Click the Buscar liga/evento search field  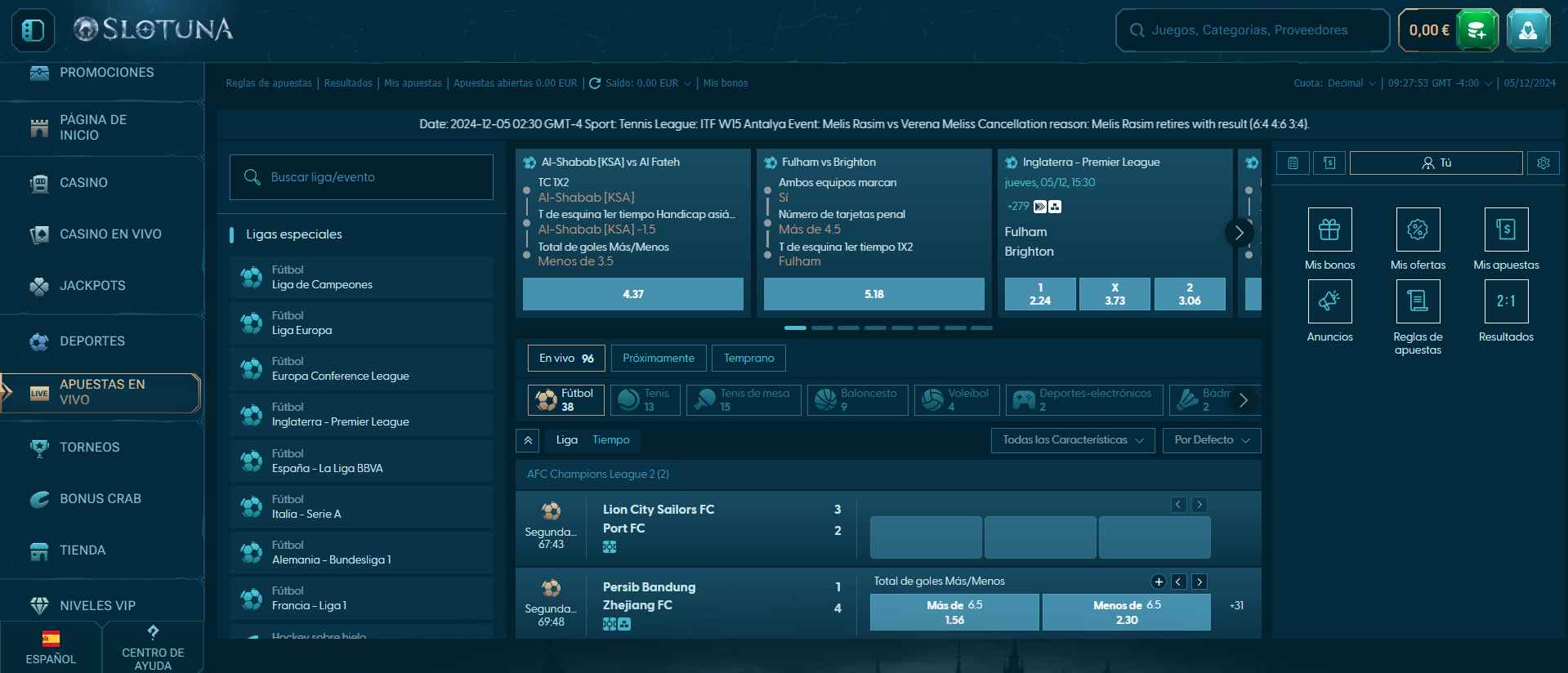(x=361, y=177)
